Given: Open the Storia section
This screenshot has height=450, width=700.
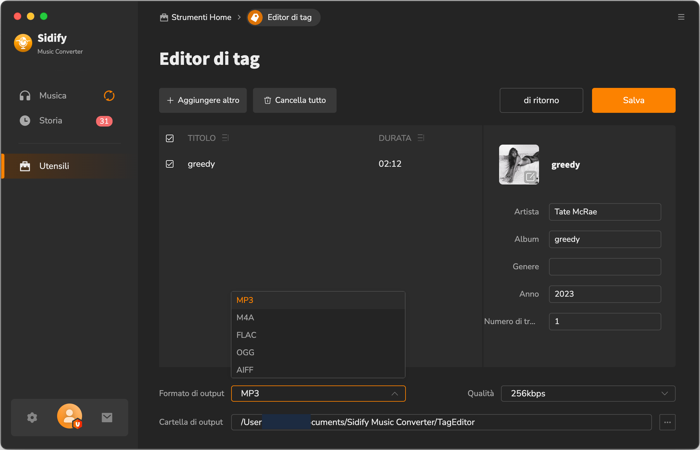Looking at the screenshot, I should (50, 121).
